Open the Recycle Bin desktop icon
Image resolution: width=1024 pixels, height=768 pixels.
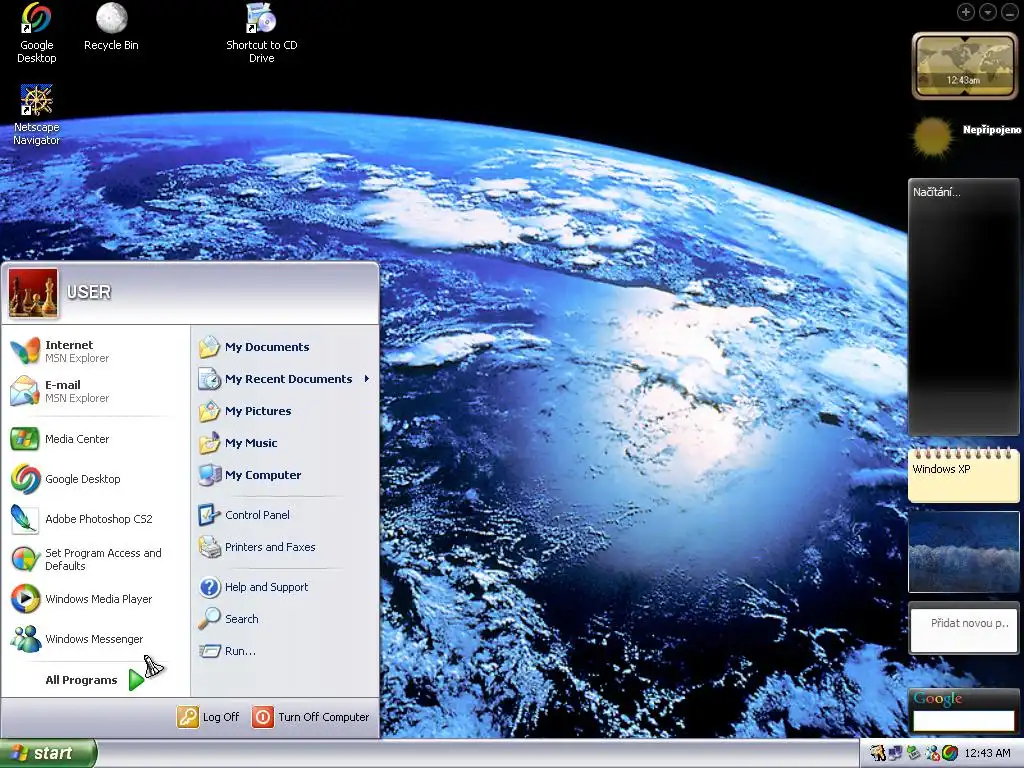tap(111, 27)
